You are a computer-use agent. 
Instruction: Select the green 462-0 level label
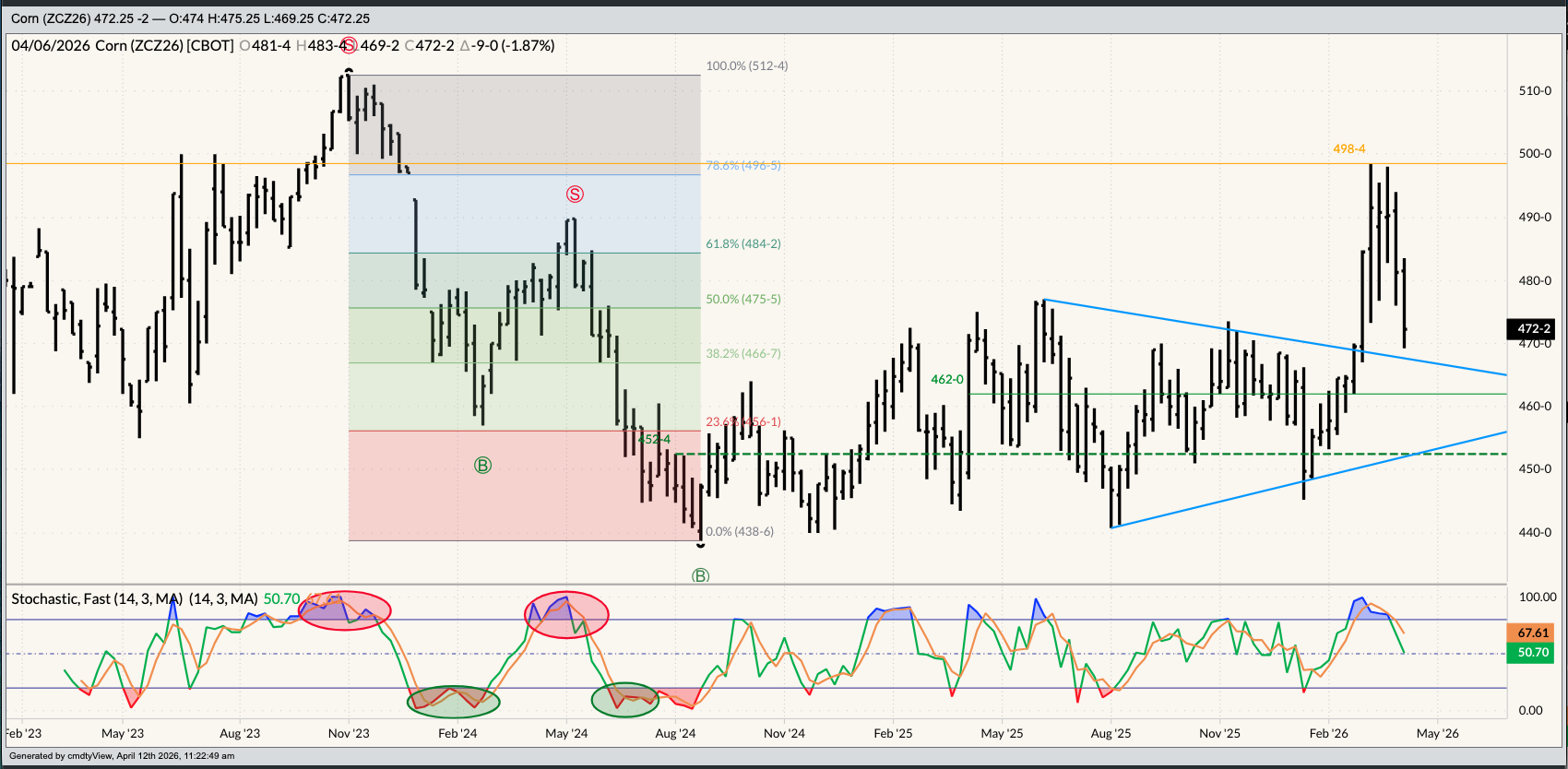click(946, 379)
